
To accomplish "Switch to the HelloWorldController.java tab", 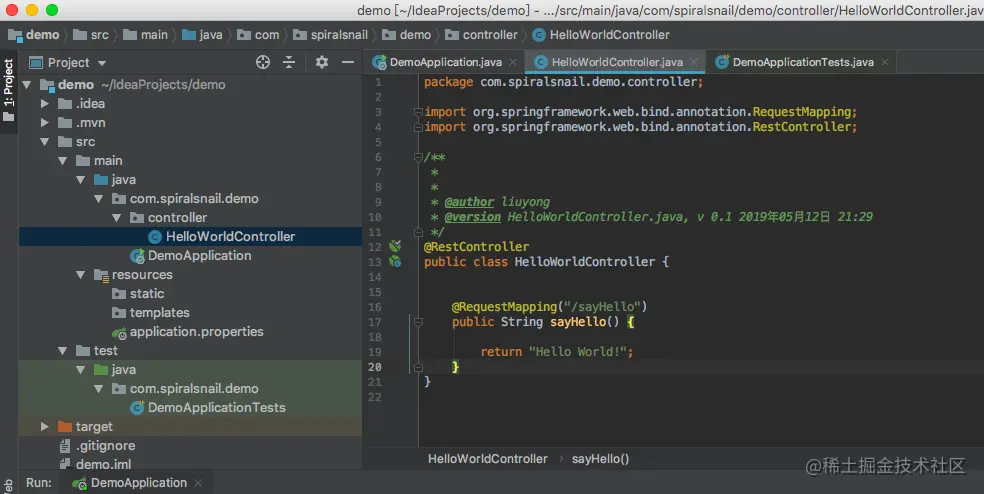I will [617, 62].
